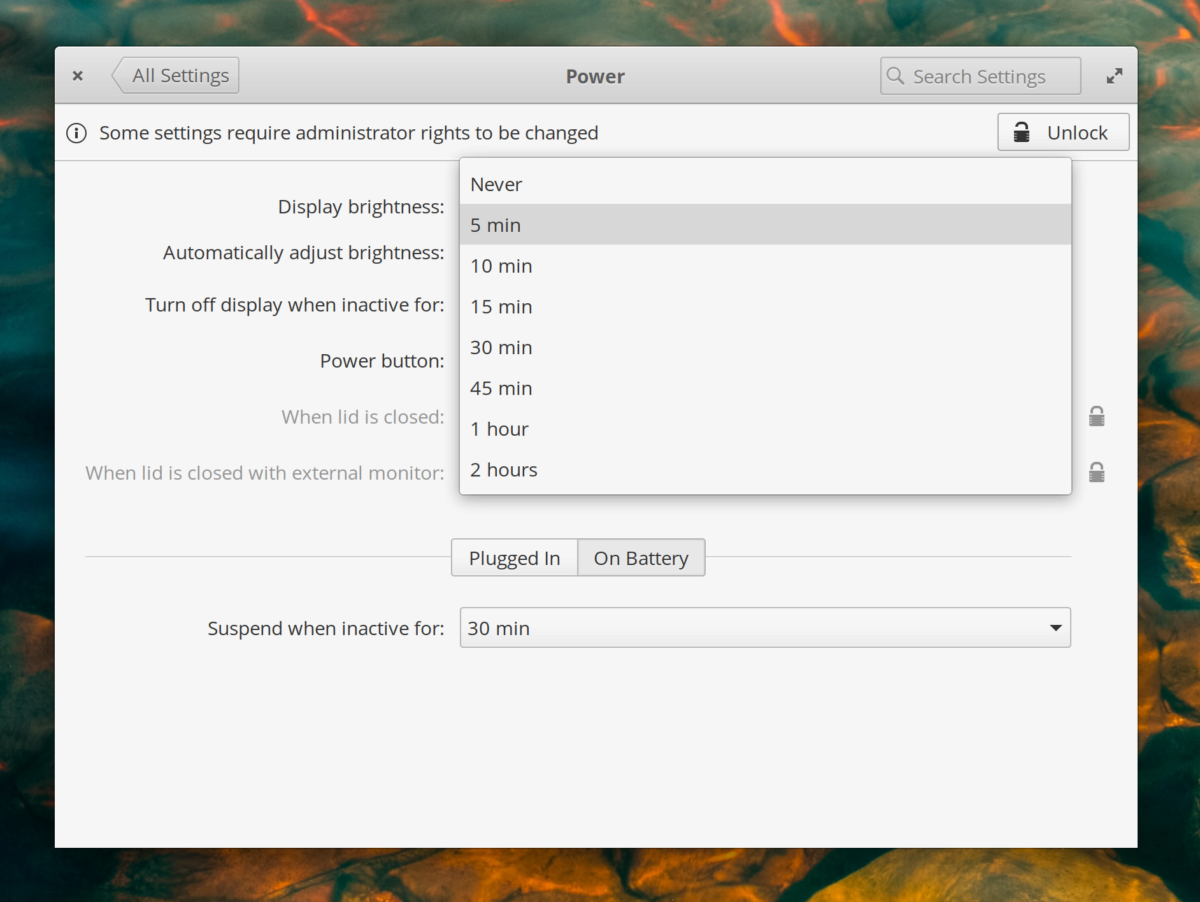The height and width of the screenshot is (902, 1200).
Task: Maximize the Power settings window
Action: [1114, 76]
